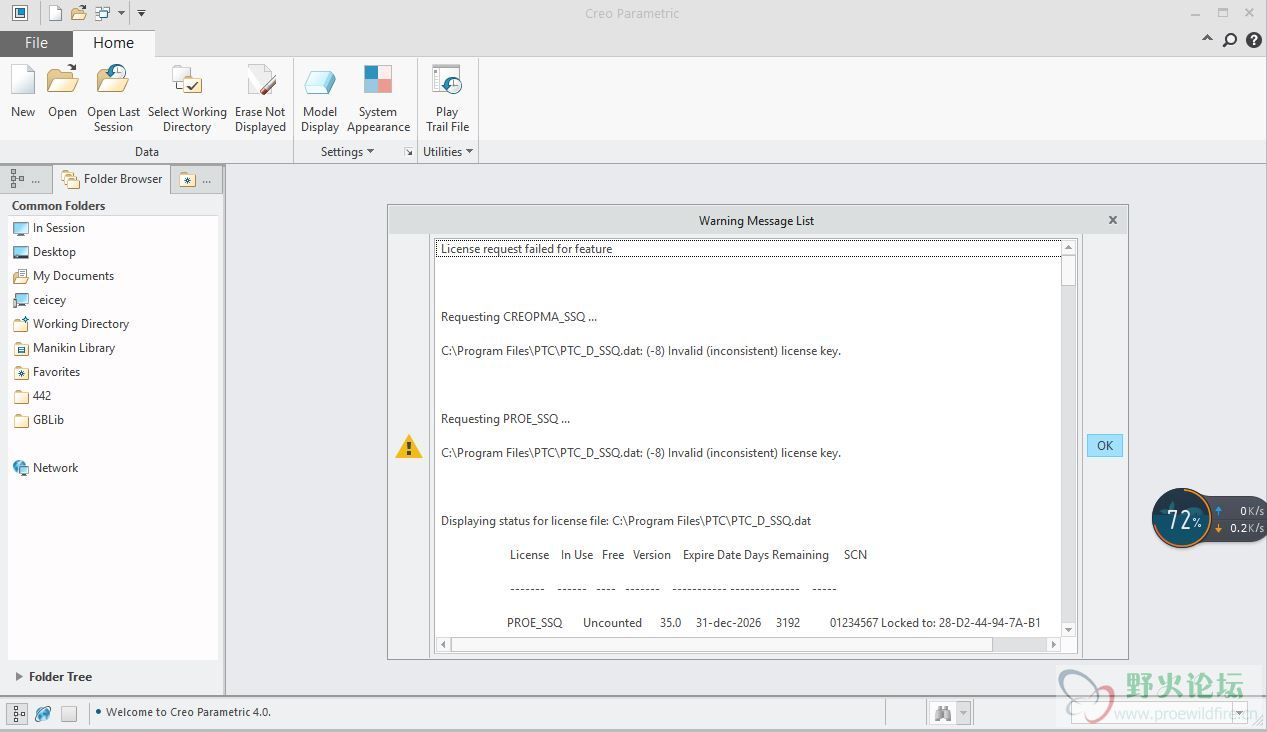Open dropdown next to binoculars icon
Image resolution: width=1267 pixels, height=732 pixels.
point(963,713)
